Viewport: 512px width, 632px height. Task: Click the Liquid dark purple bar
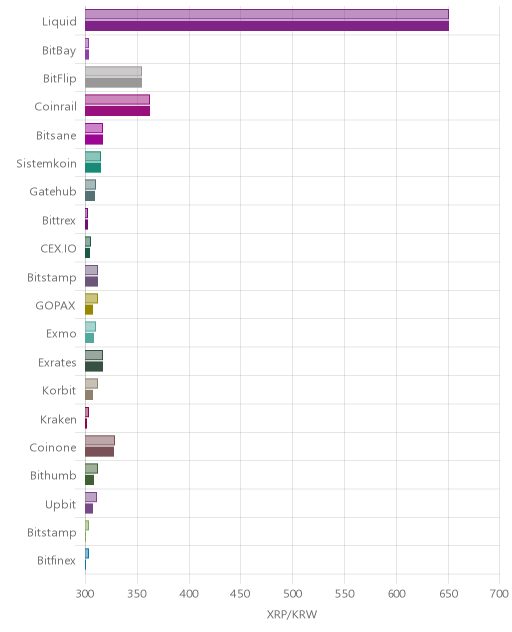pyautogui.click(x=266, y=26)
